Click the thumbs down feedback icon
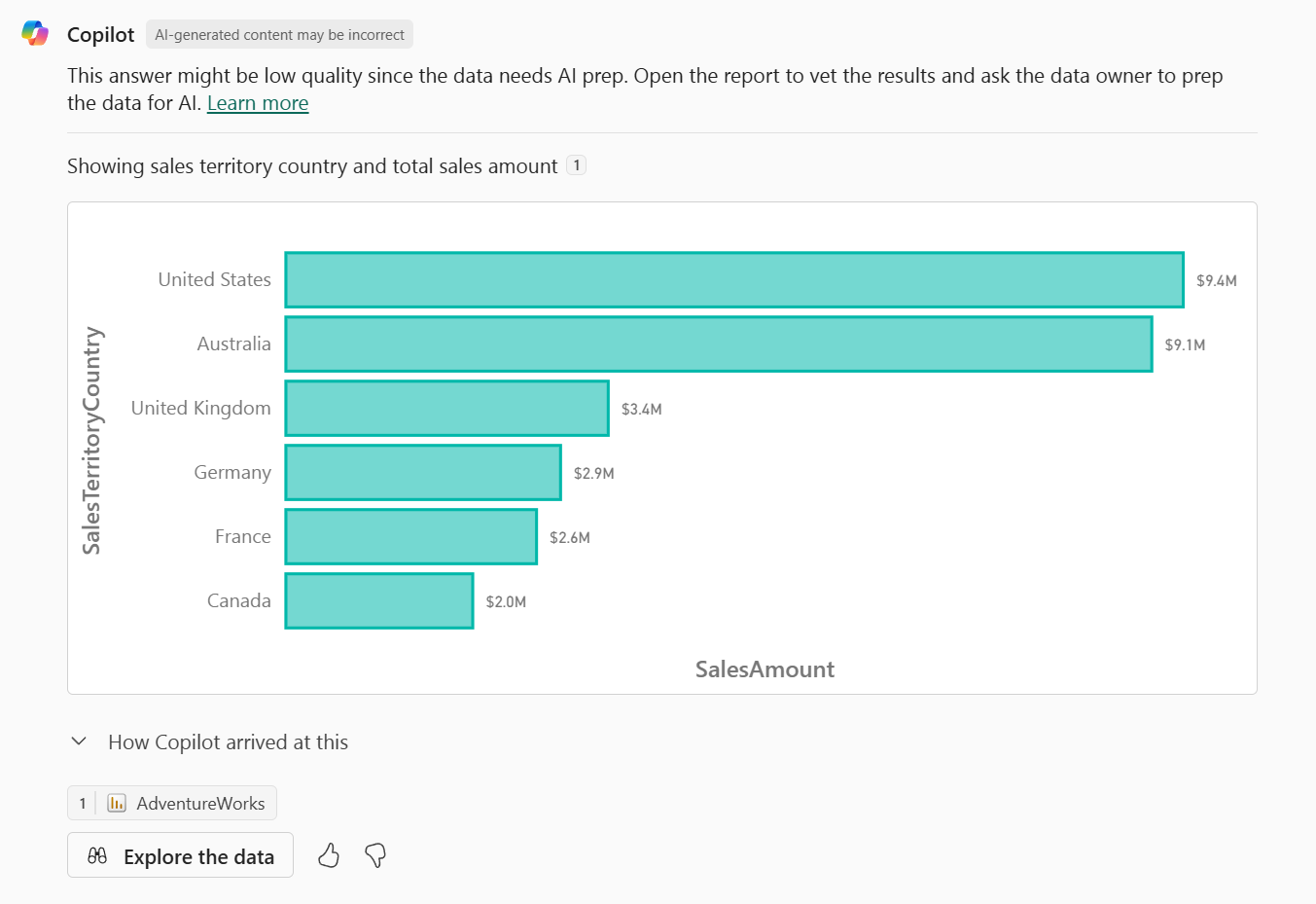This screenshot has height=904, width=1316. pos(375,855)
